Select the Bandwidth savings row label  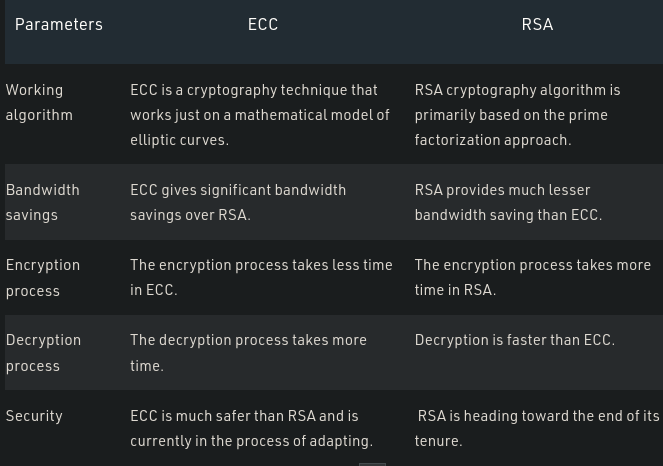tap(43, 202)
